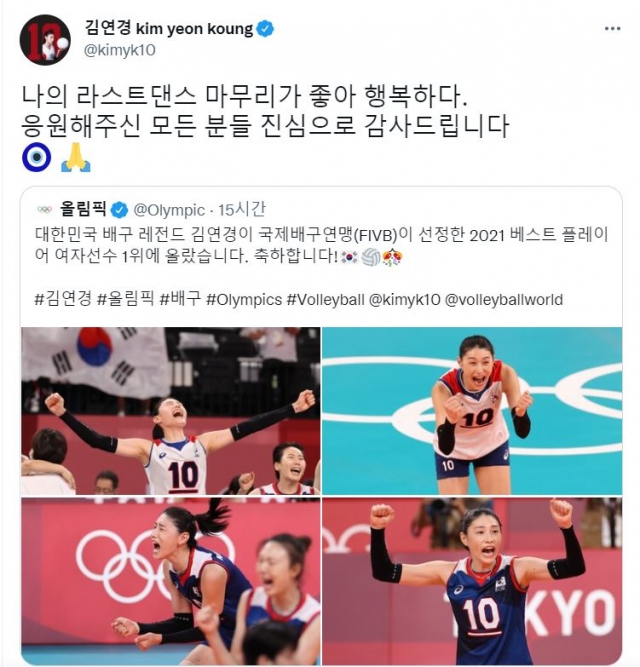Click the Olympic rings avatar in quoted tweet
Image resolution: width=640 pixels, height=667 pixels.
coord(44,209)
